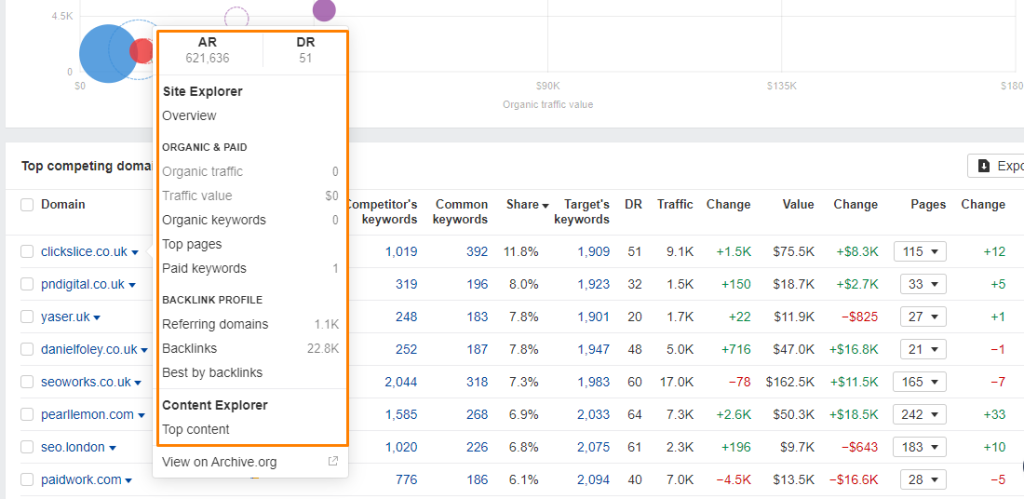Open the 28 pages dropdown
Screen dimensions: 1024x499
923,480
